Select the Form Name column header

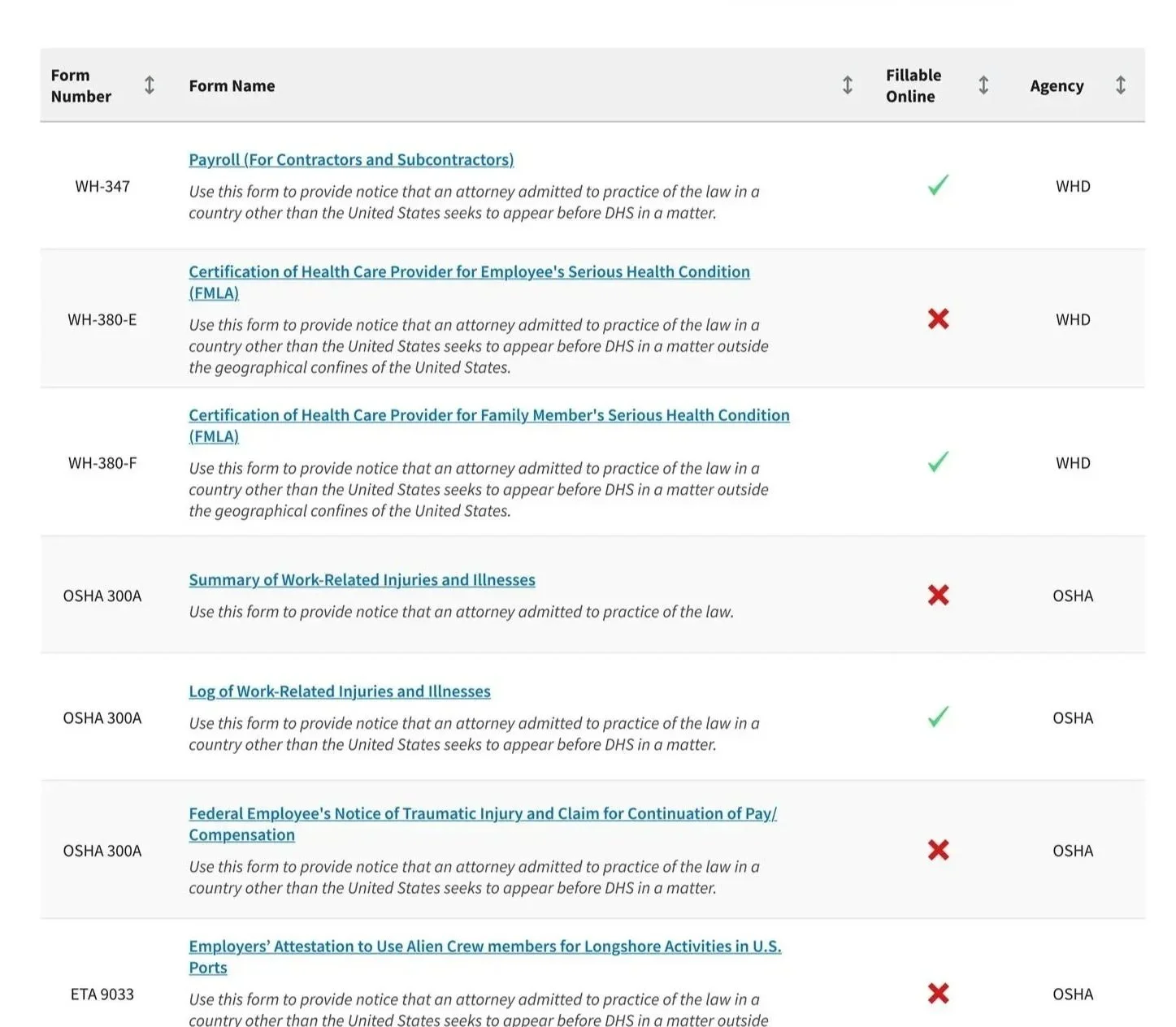(232, 85)
